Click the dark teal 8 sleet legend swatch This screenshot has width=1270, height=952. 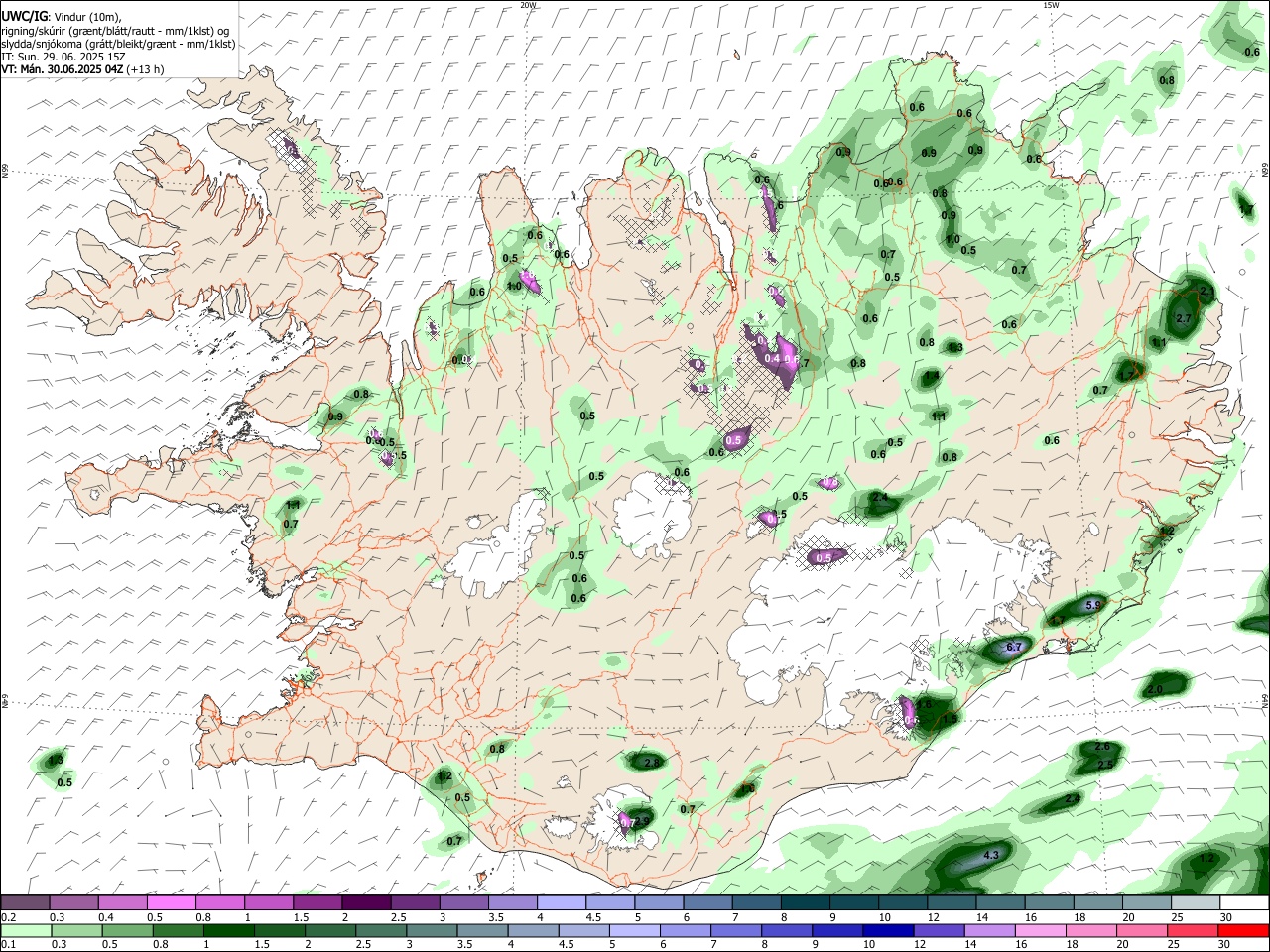804,903
